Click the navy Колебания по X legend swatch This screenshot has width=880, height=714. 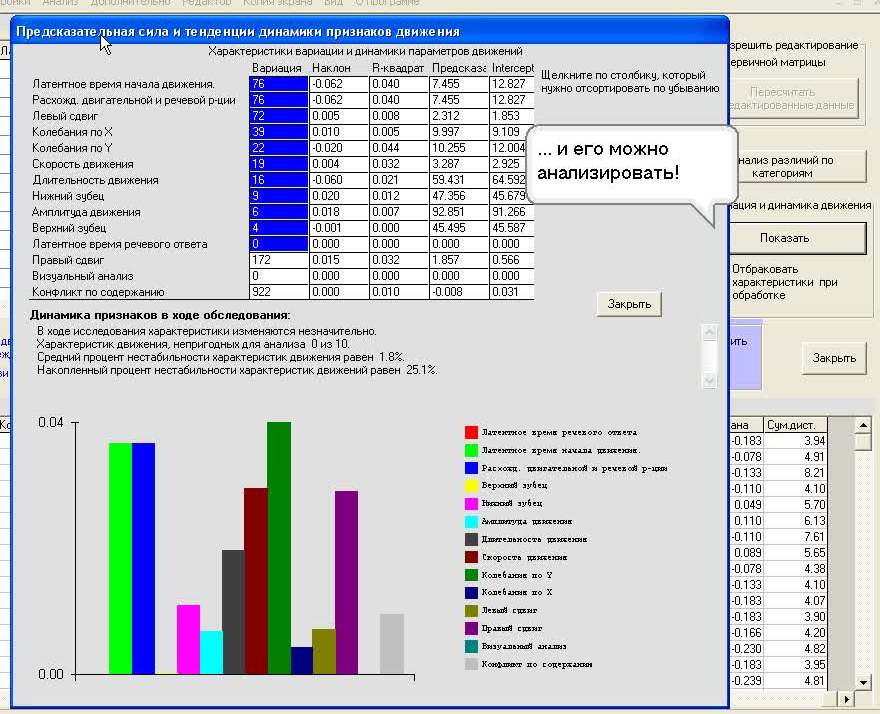[471, 593]
